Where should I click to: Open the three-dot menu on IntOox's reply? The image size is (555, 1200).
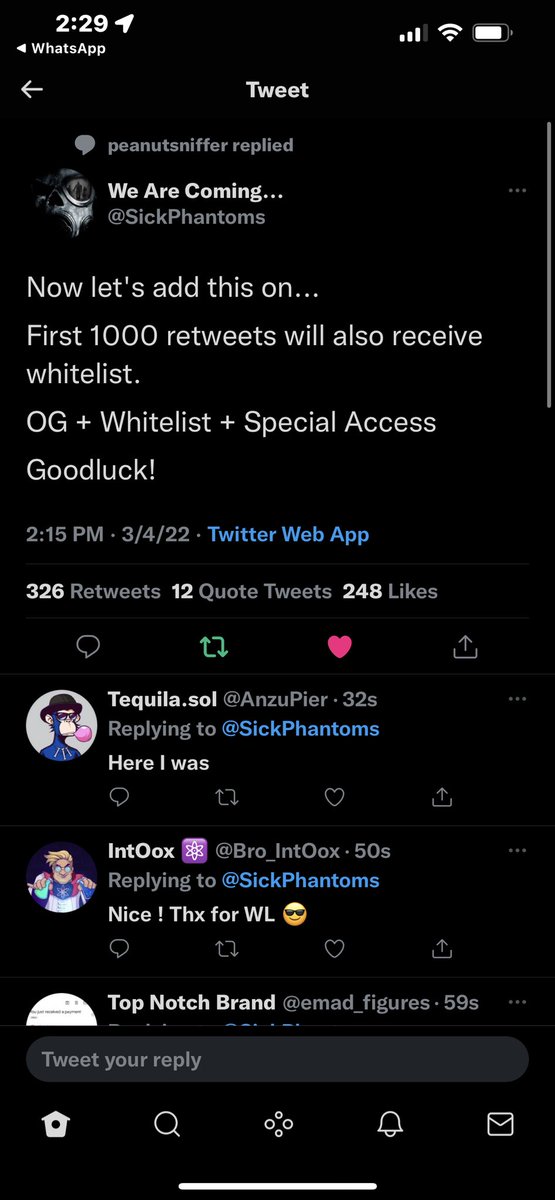pyautogui.click(x=517, y=851)
